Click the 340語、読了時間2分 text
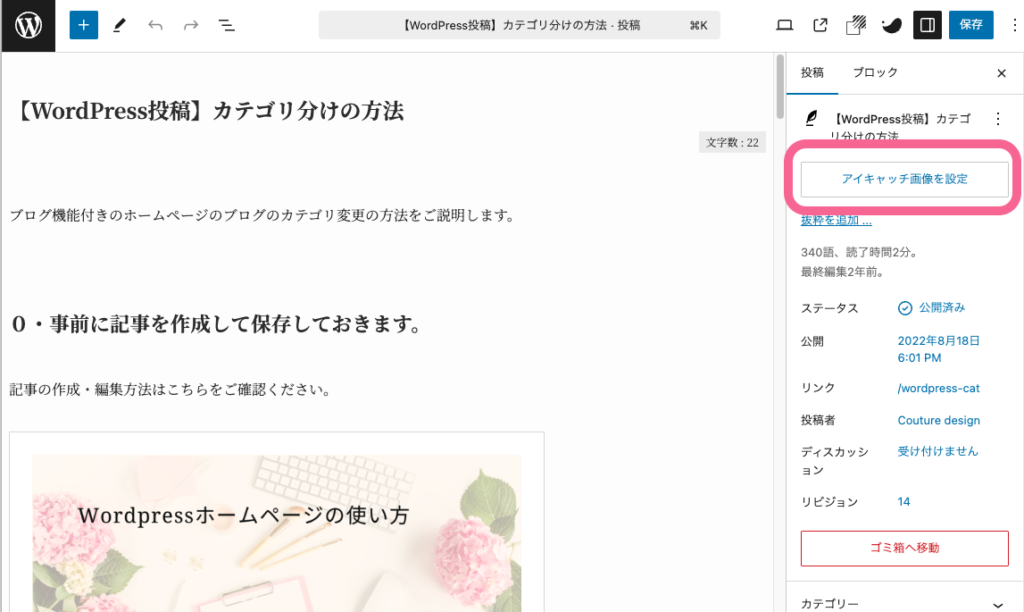Image resolution: width=1024 pixels, height=612 pixels. pyautogui.click(x=859, y=252)
